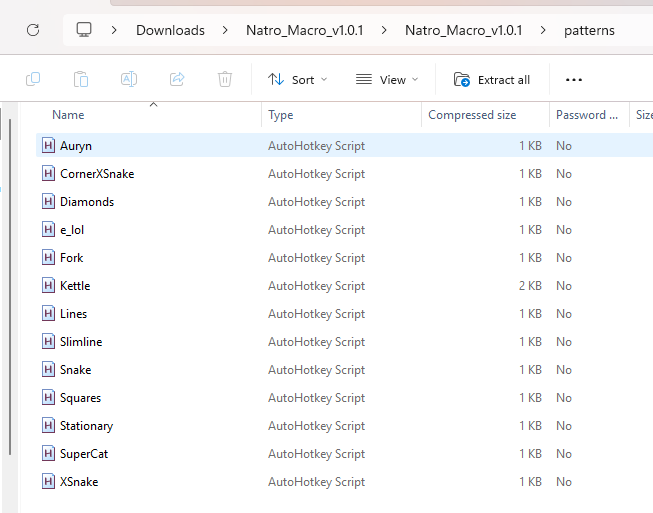Click the This PC monitor icon
653x513 pixels.
click(84, 30)
